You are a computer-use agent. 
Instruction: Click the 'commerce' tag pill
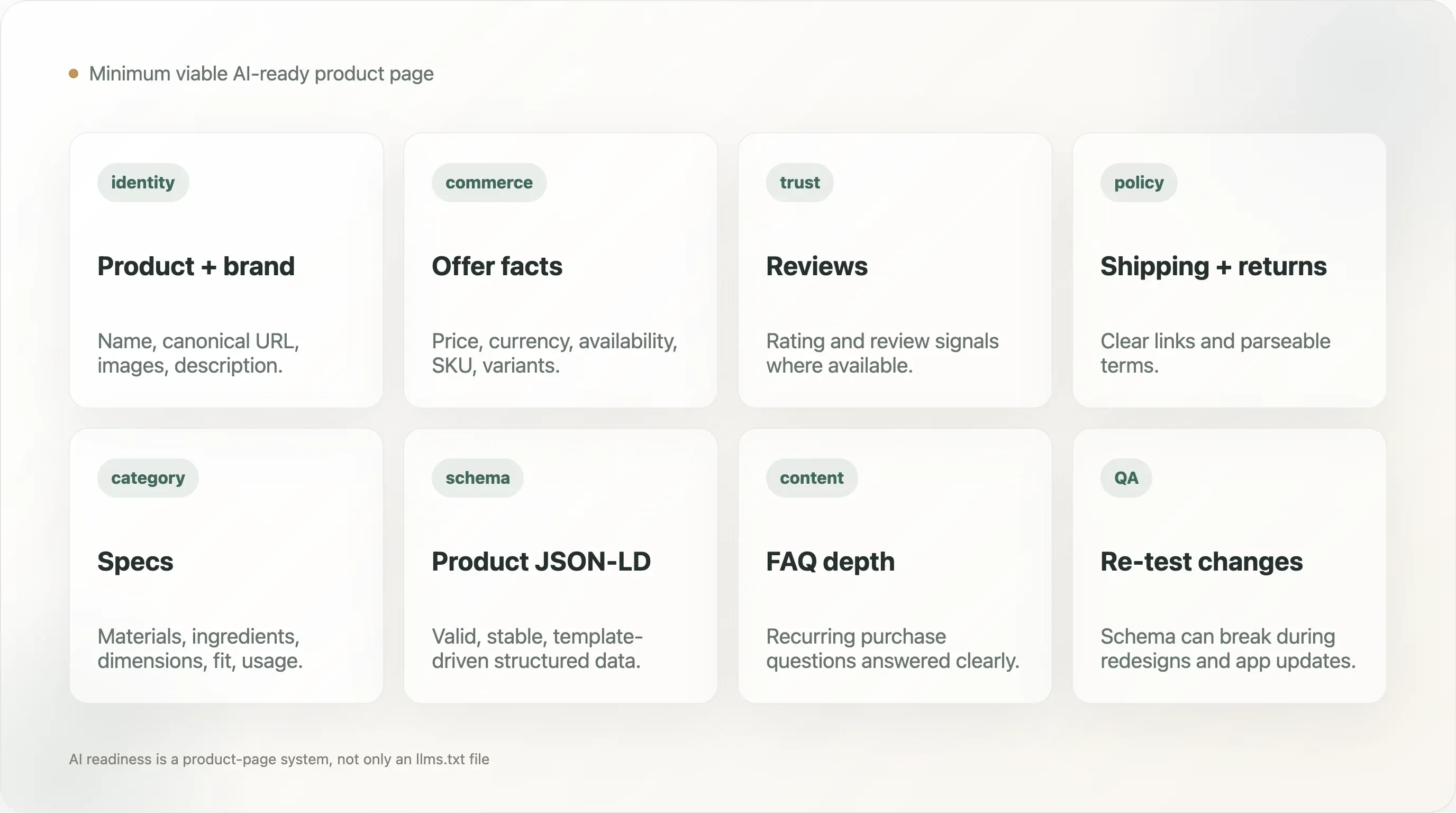[489, 182]
